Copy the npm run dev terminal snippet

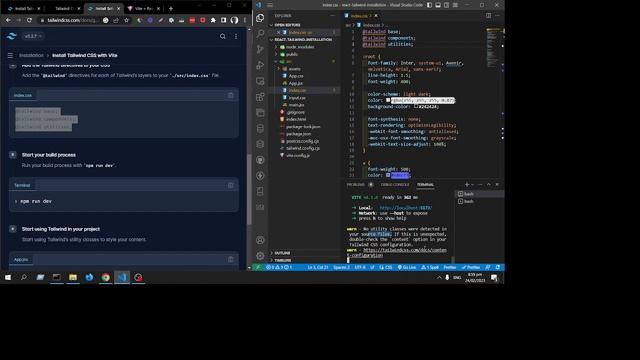tap(231, 185)
